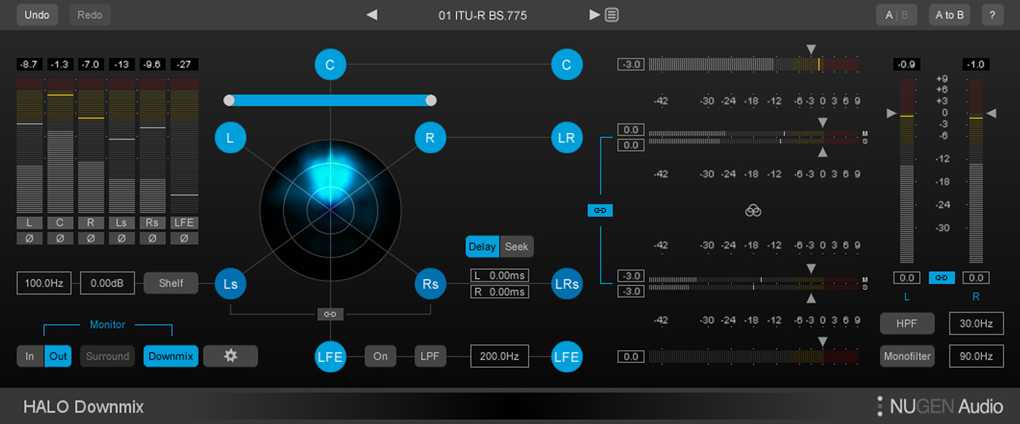
Task: Toggle the Monofilter button
Action: (907, 356)
